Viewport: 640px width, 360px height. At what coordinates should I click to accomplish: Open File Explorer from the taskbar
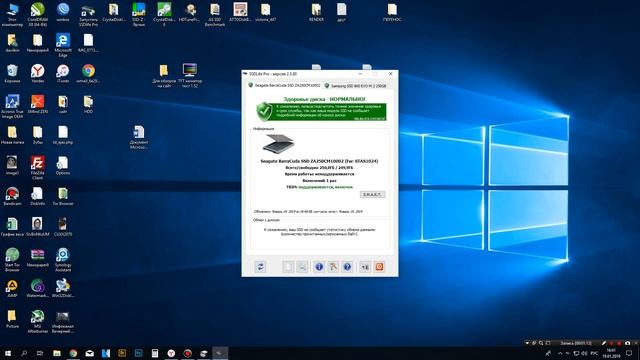click(57, 353)
